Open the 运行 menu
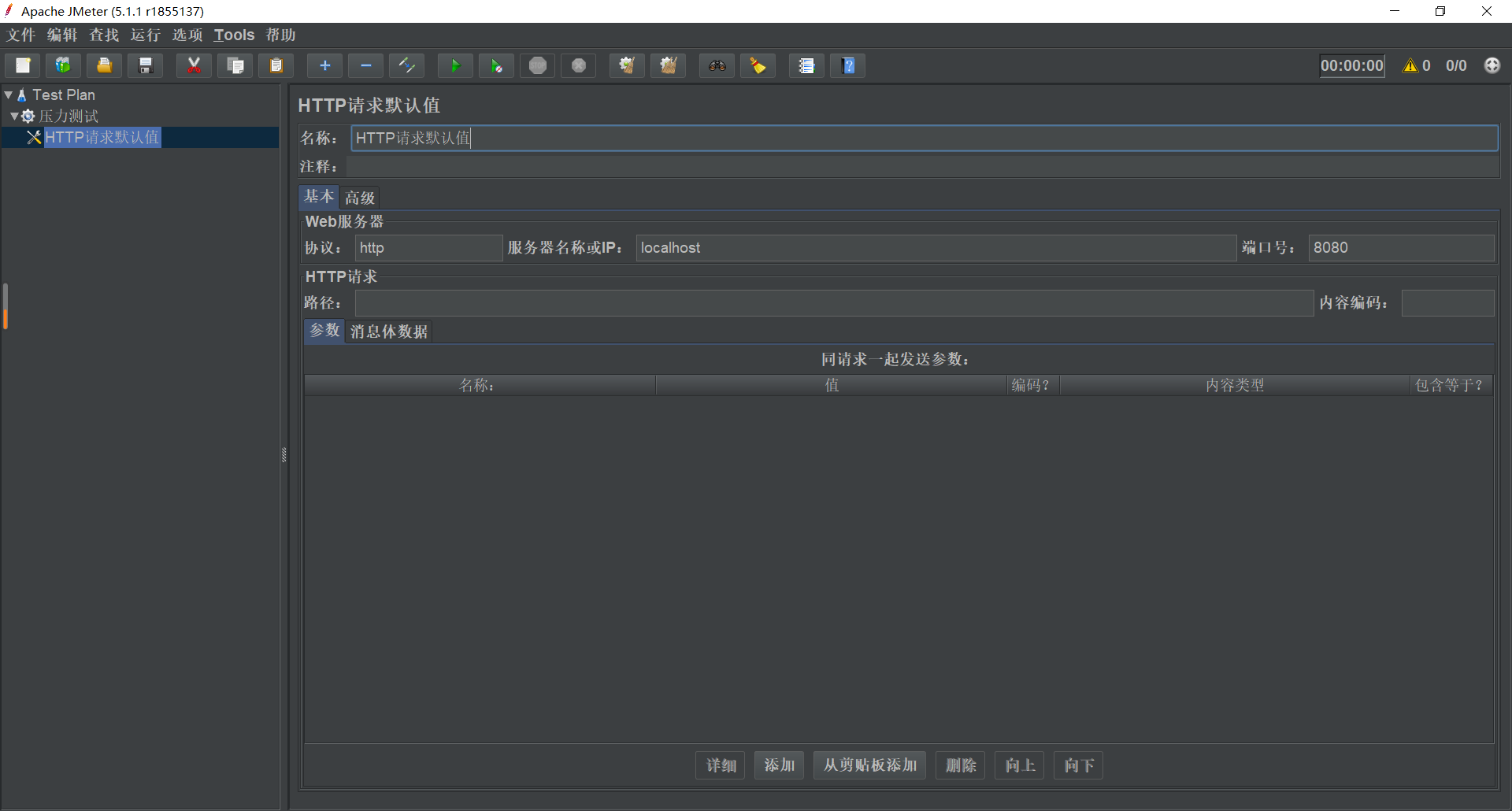 pyautogui.click(x=146, y=35)
